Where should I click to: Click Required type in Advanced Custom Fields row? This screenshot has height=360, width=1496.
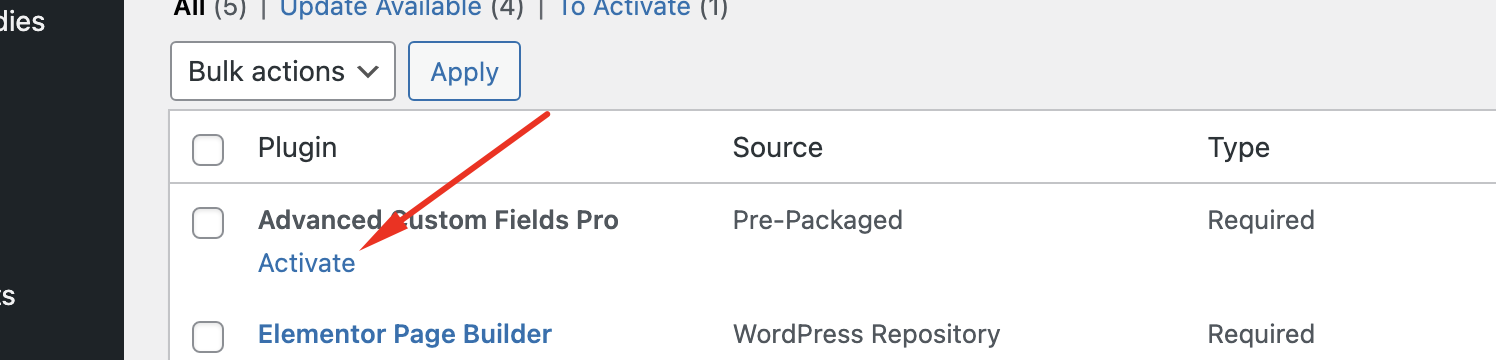click(1261, 220)
